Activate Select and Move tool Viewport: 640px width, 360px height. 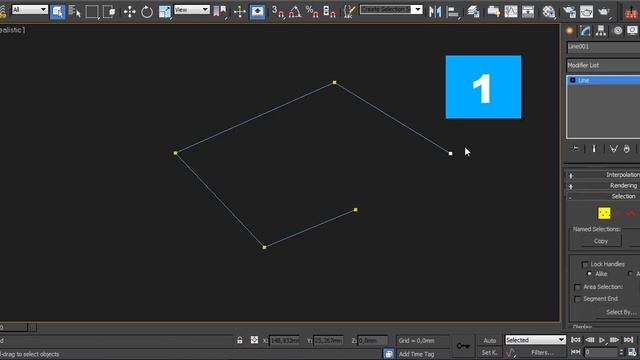click(129, 11)
